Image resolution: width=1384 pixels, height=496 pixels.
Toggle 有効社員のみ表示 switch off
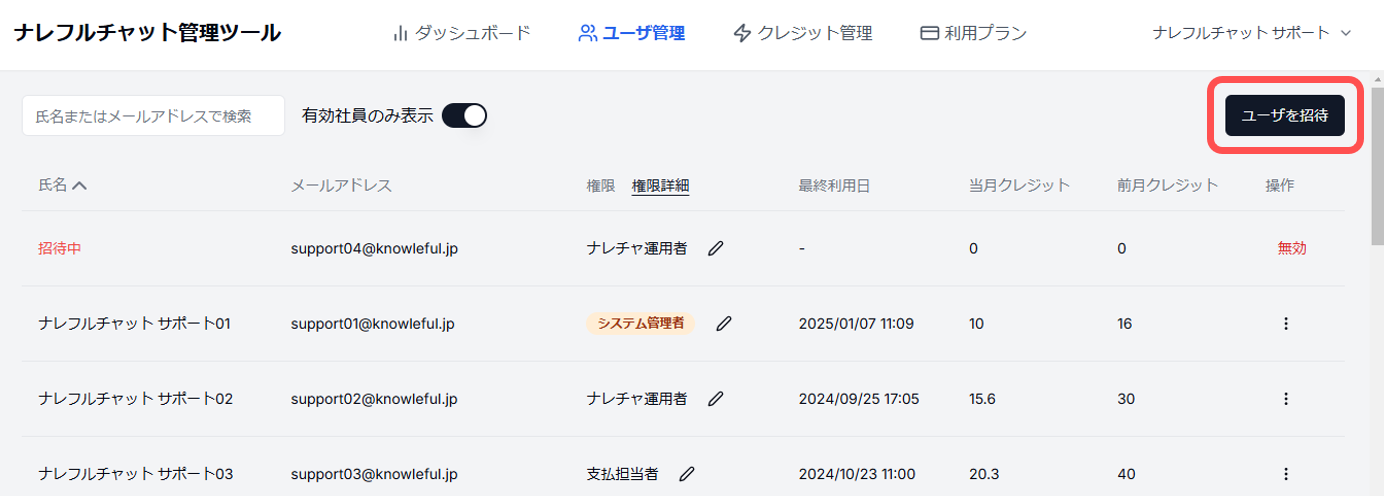464,116
